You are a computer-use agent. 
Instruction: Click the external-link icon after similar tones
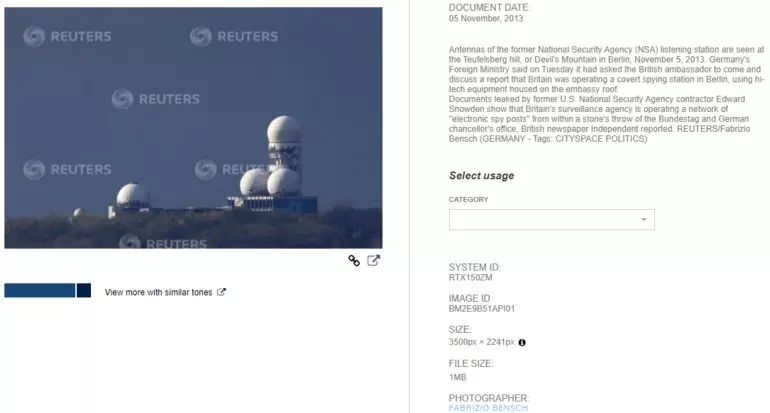coord(221,292)
